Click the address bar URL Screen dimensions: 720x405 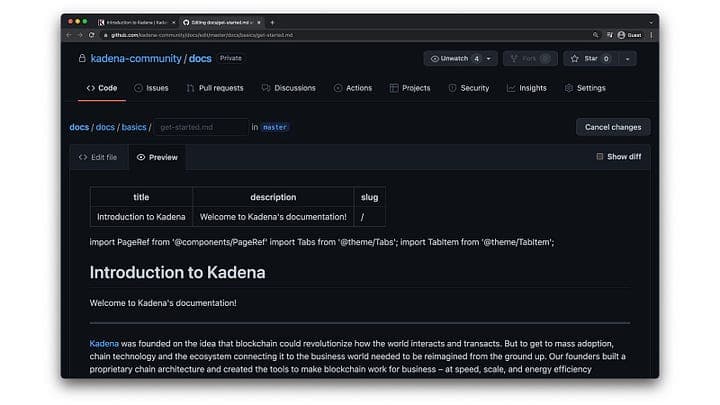coord(202,35)
